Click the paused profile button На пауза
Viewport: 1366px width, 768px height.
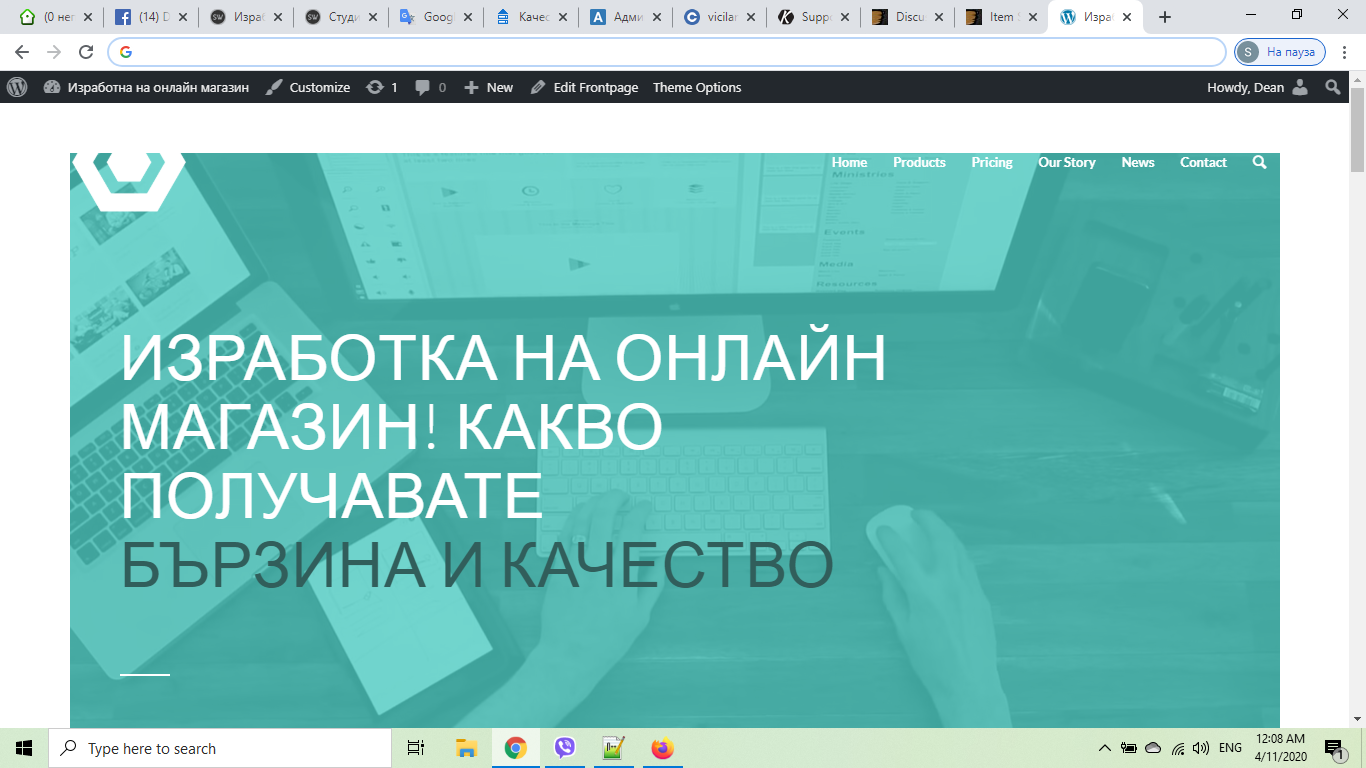1280,52
